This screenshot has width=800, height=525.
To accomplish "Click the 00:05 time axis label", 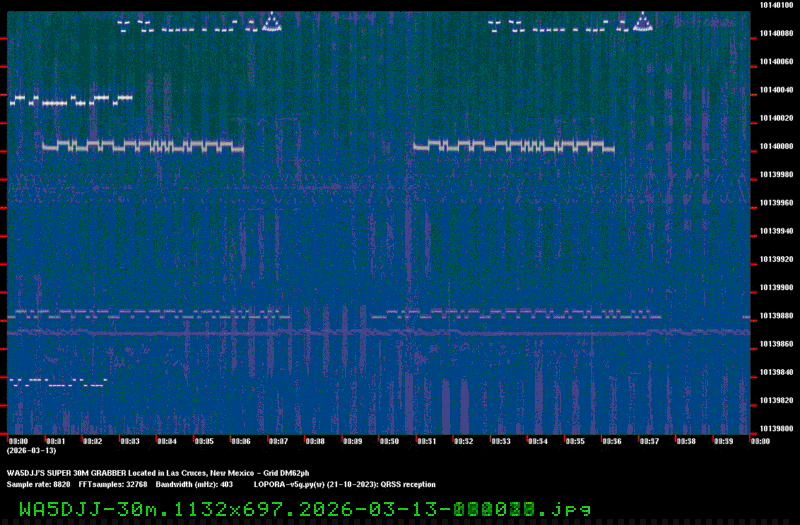I will (x=204, y=440).
